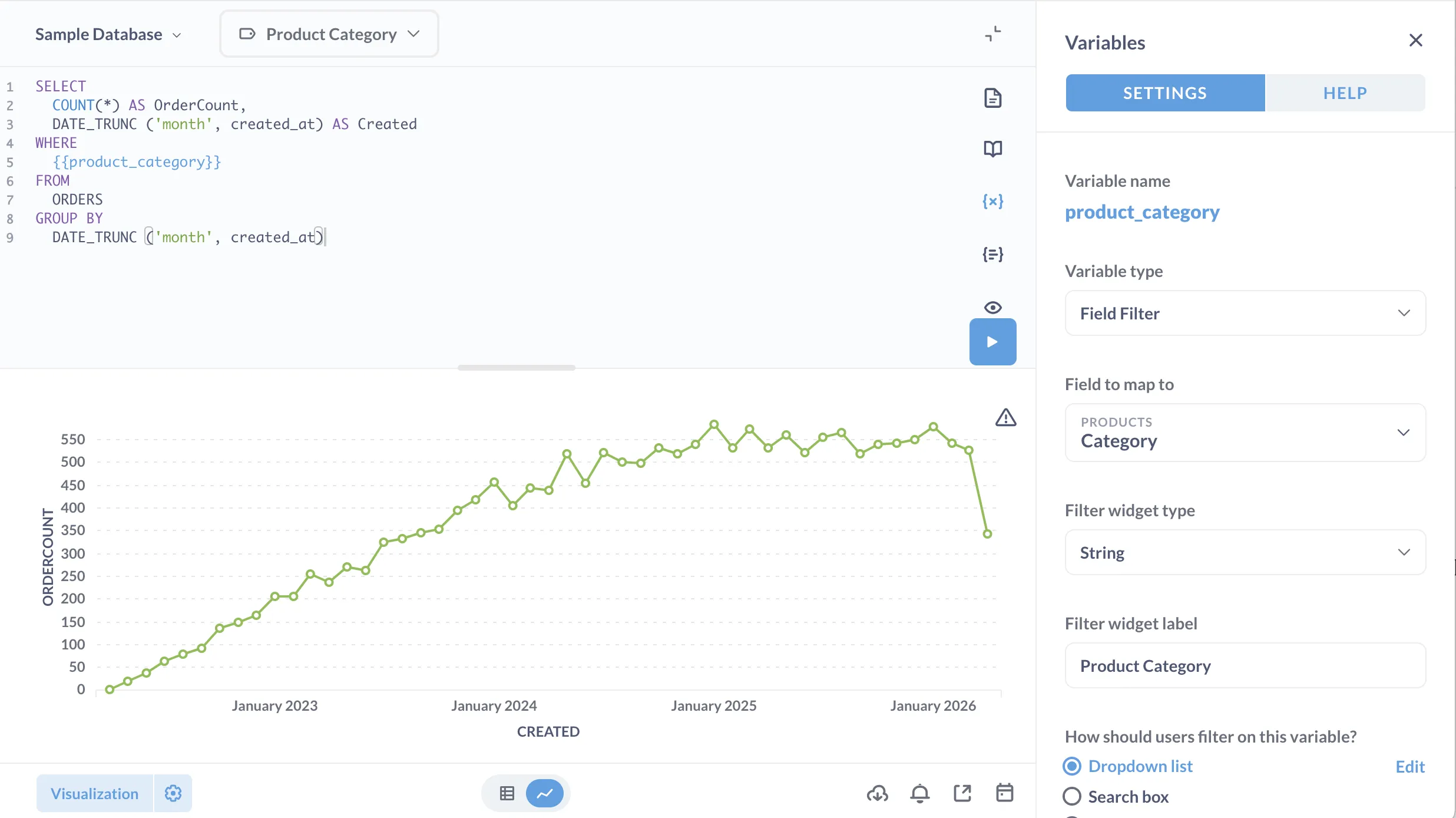Viewport: 1456px width, 818px height.
Task: Toggle the visualization eye preview icon
Action: (993, 307)
